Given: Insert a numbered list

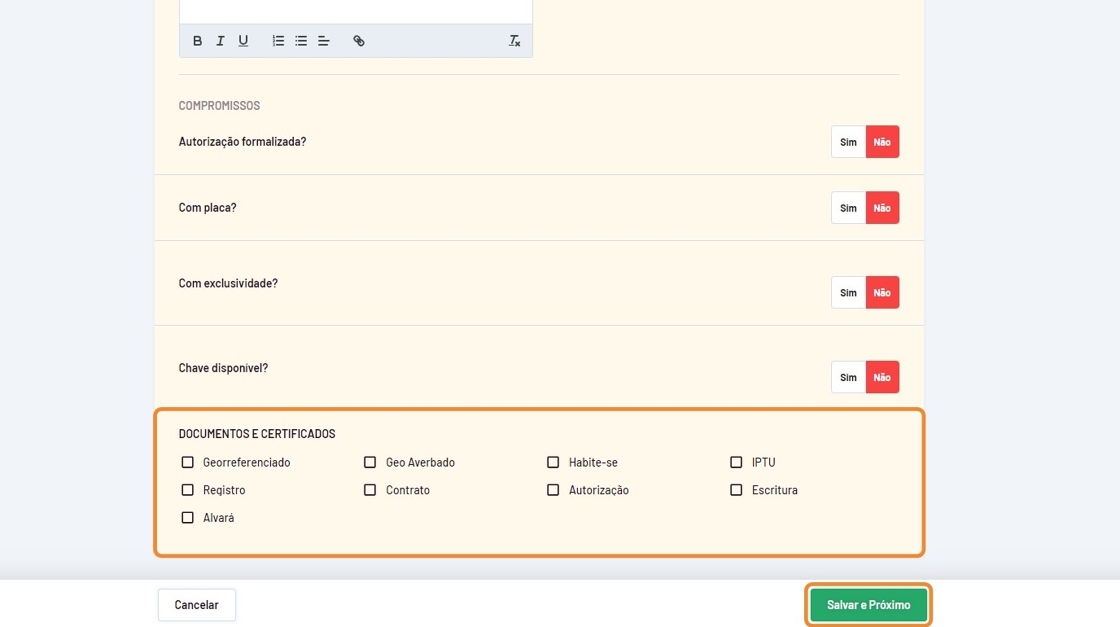Looking at the screenshot, I should pos(278,41).
